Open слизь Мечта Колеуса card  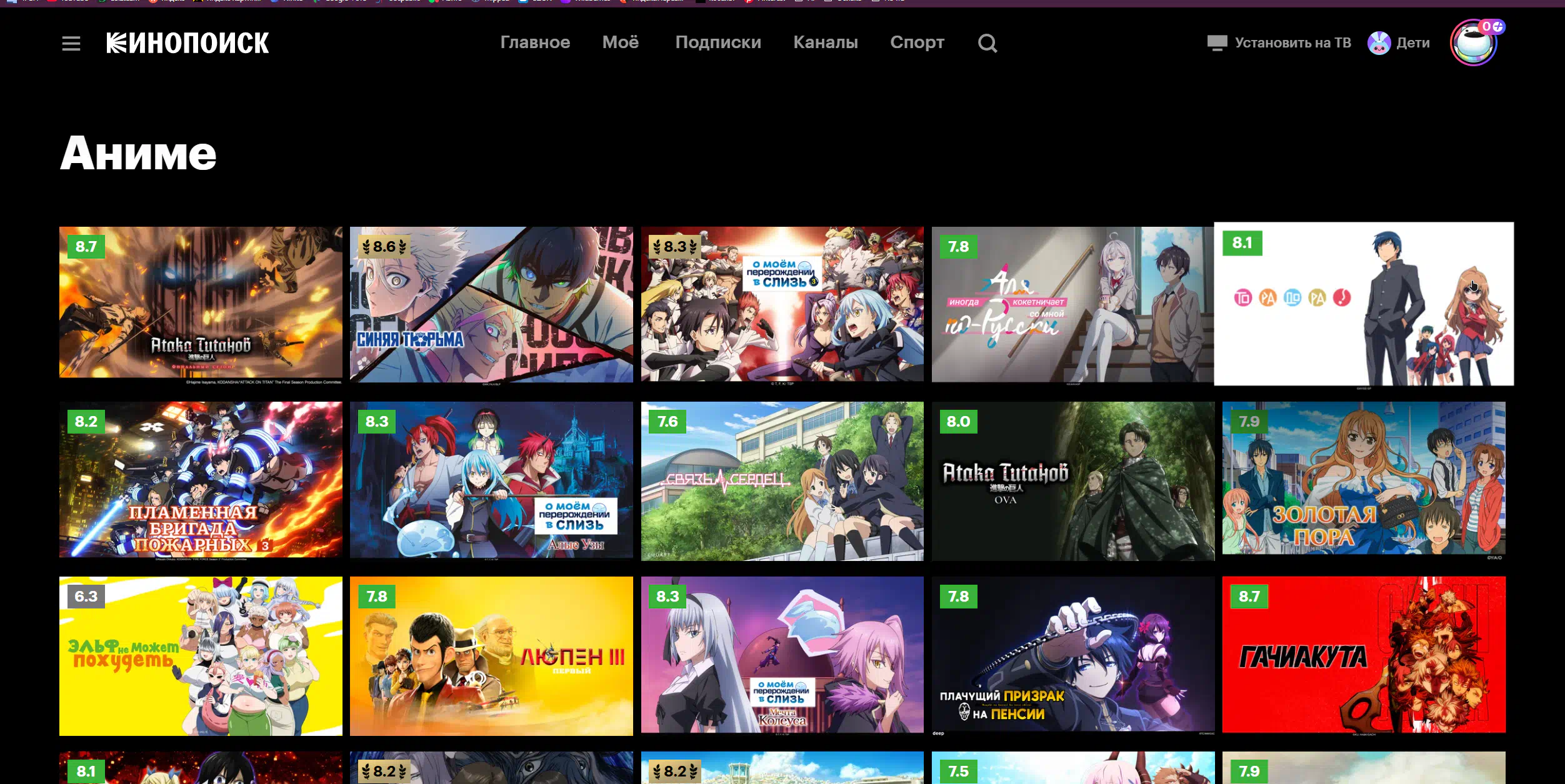[782, 655]
